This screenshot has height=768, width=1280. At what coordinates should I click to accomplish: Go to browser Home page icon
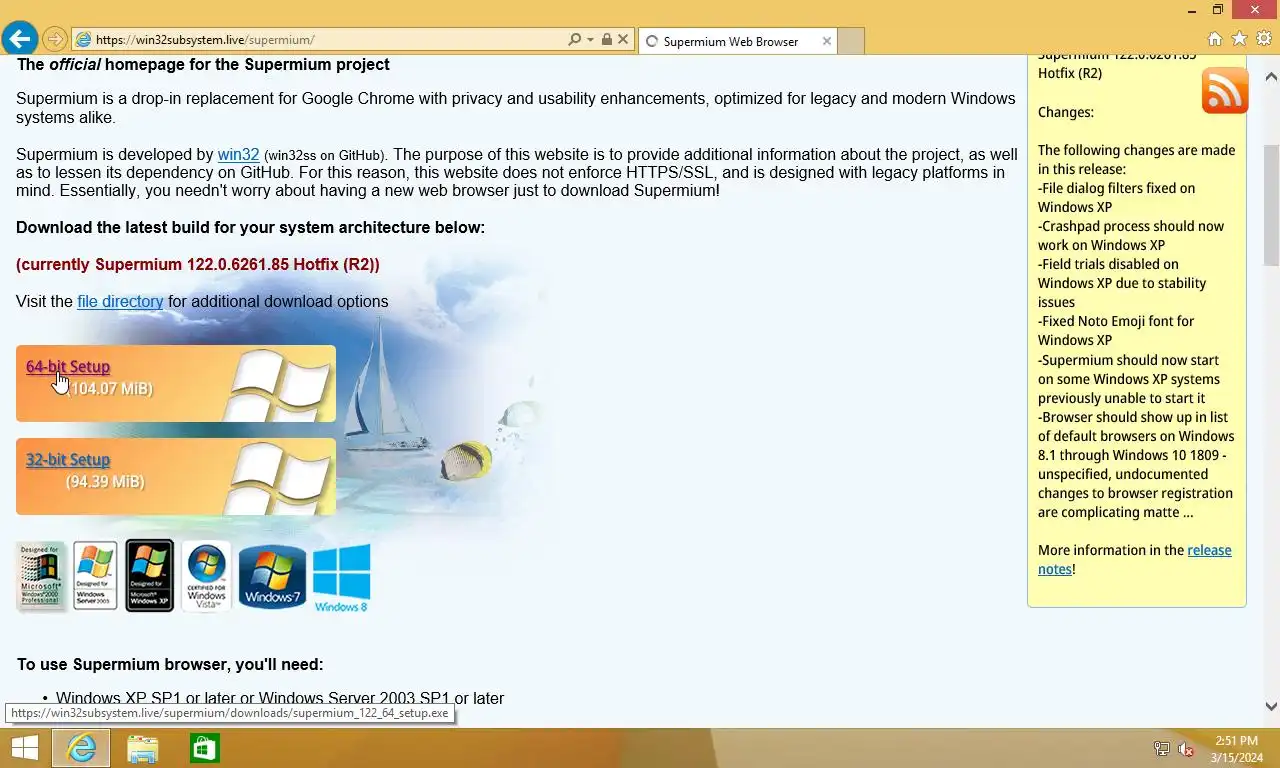click(1215, 39)
